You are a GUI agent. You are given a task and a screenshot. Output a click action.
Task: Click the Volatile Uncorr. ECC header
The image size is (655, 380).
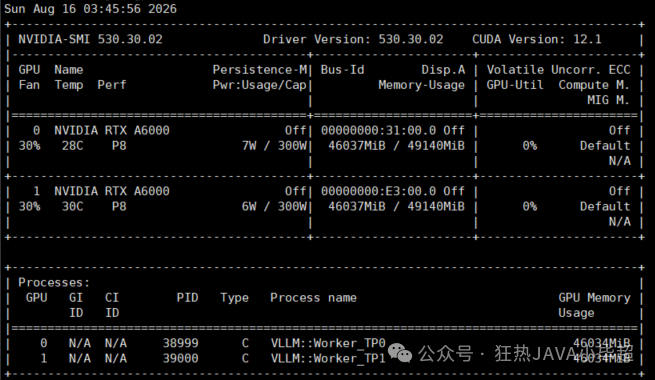(x=559, y=70)
